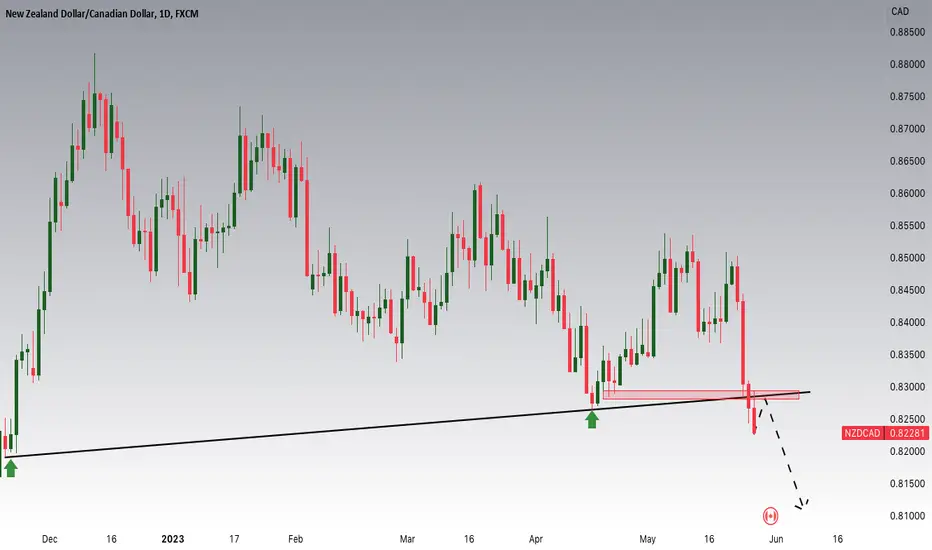Click the Canada economic event flag icon
Screen dimensions: 932x550
pyautogui.click(x=770, y=516)
